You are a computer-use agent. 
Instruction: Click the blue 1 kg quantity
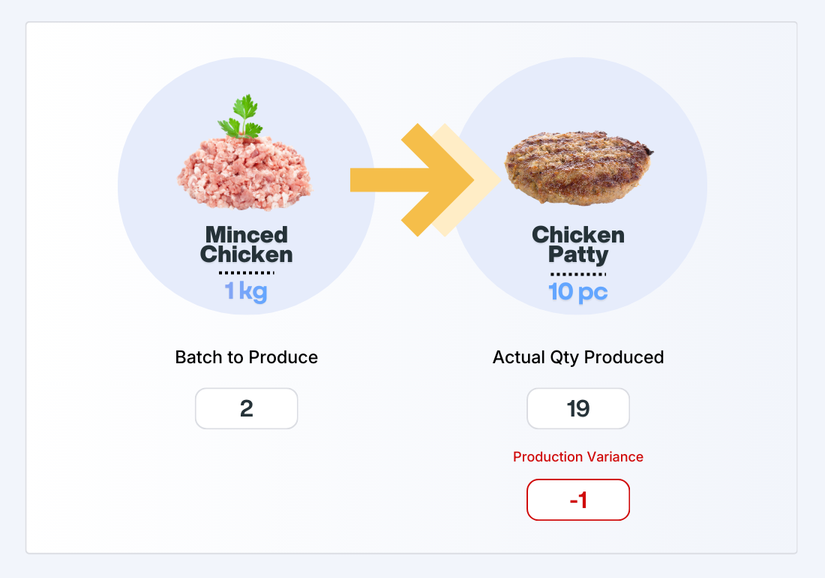(246, 292)
